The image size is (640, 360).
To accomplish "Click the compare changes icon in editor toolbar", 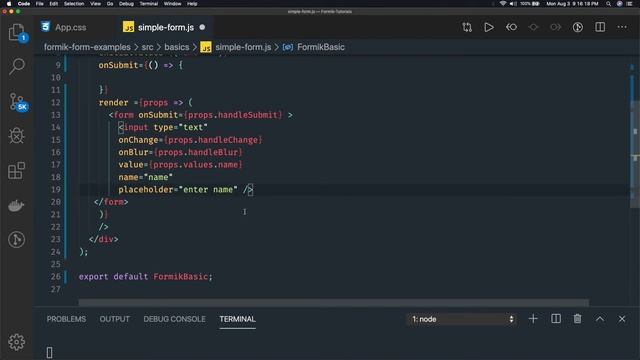I will point(467,27).
